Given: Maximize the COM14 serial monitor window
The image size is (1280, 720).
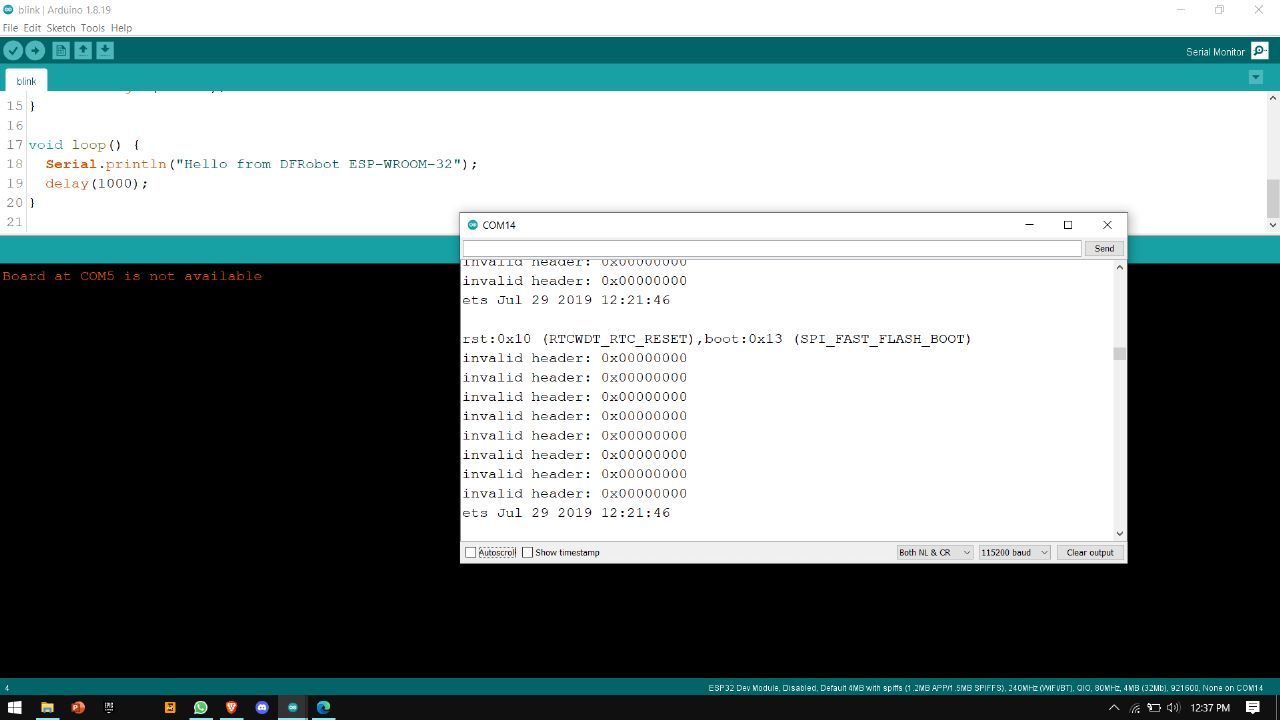Looking at the screenshot, I should (x=1068, y=225).
